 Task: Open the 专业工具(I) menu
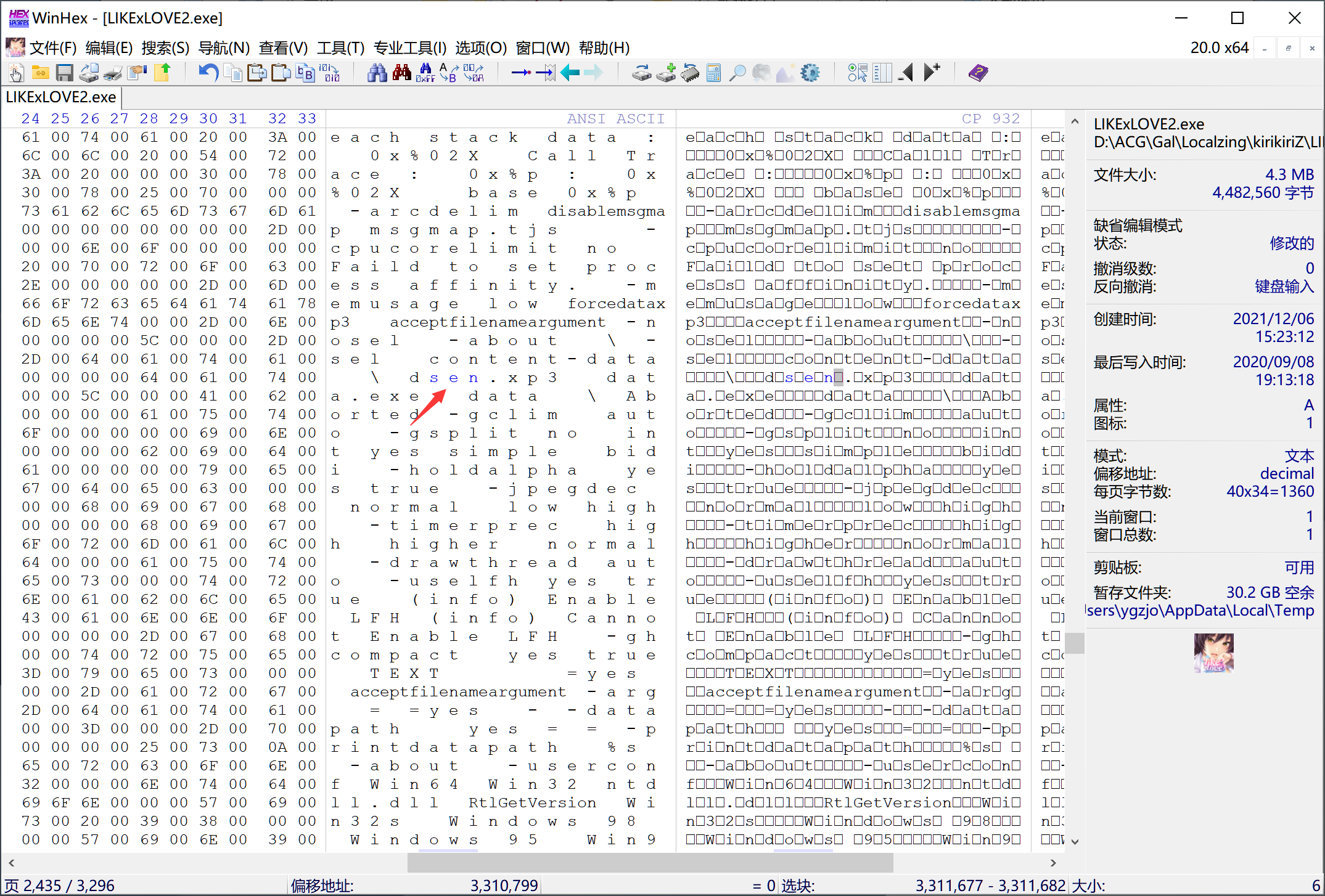pyautogui.click(x=409, y=48)
